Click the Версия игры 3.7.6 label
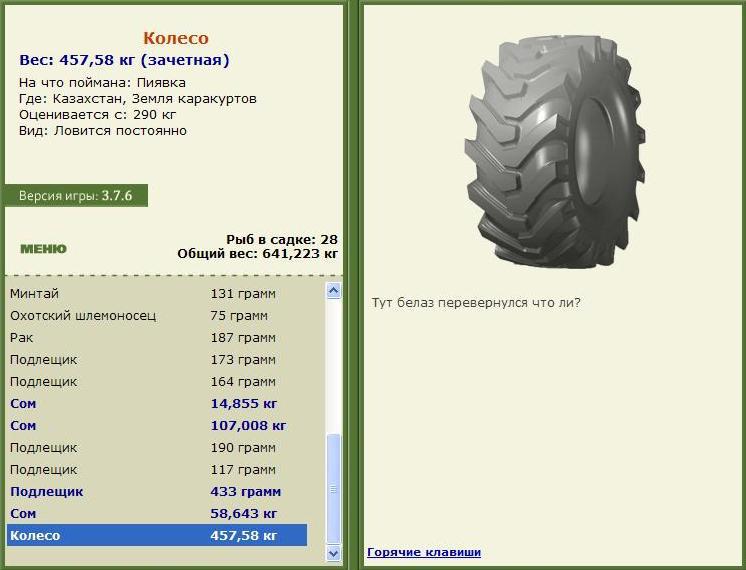746x570 pixels. pyautogui.click(x=76, y=196)
